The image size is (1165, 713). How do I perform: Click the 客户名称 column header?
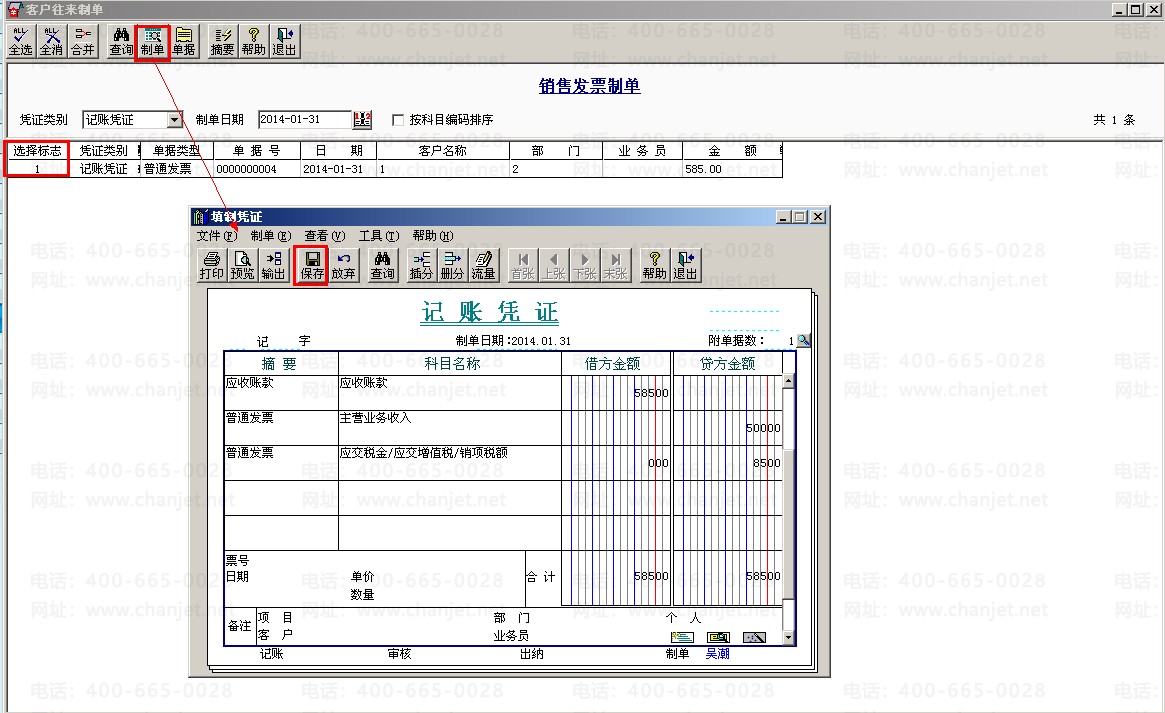443,151
